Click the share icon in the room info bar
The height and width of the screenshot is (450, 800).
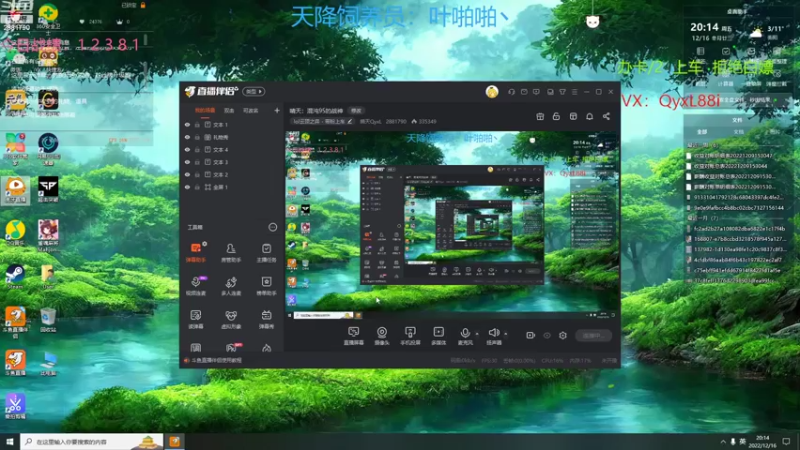tap(606, 116)
